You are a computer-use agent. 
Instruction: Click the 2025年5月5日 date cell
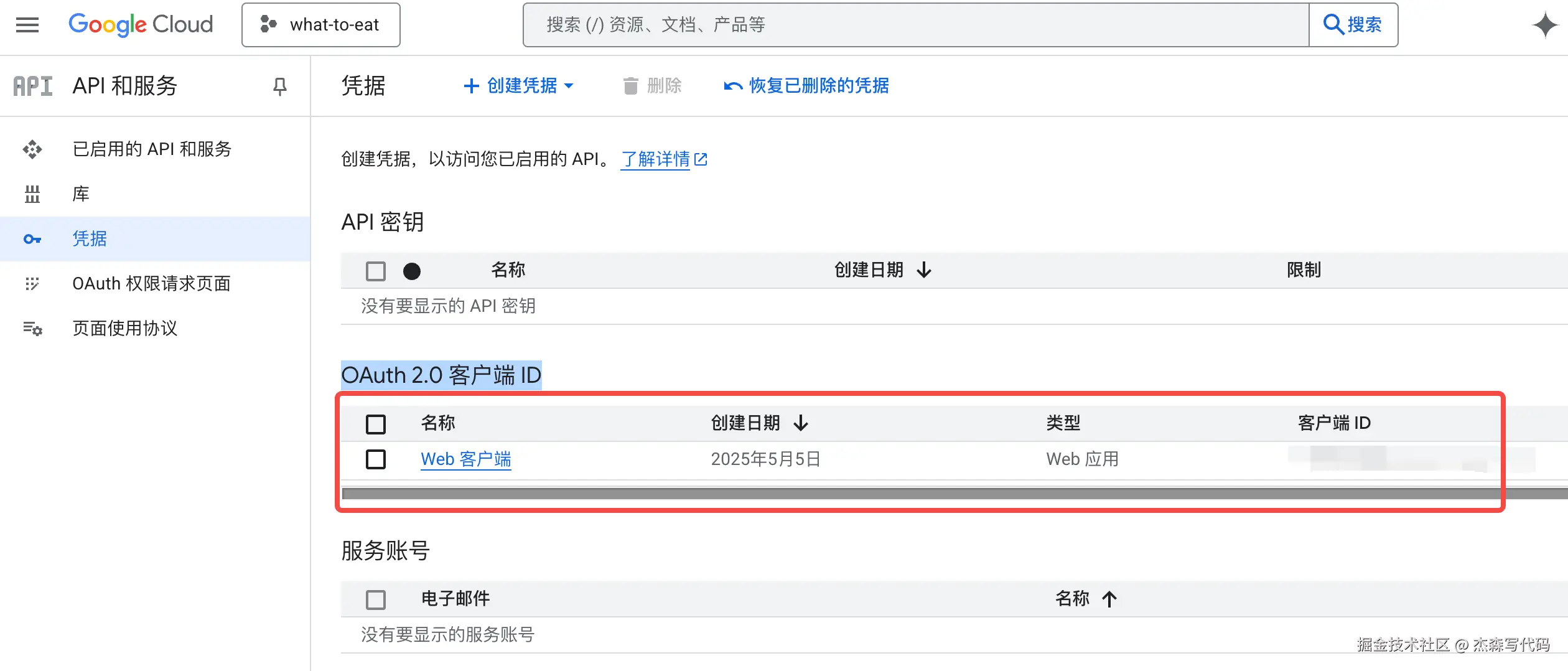(x=766, y=459)
